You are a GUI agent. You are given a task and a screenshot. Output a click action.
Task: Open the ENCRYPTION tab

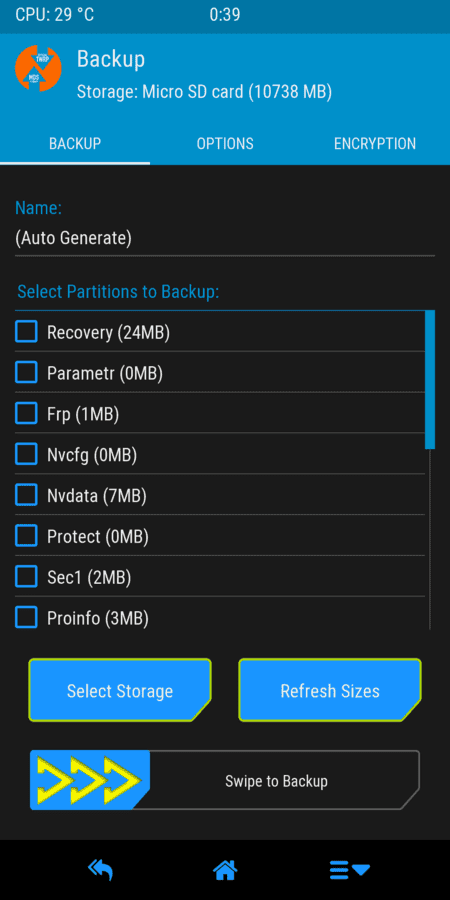click(x=375, y=143)
